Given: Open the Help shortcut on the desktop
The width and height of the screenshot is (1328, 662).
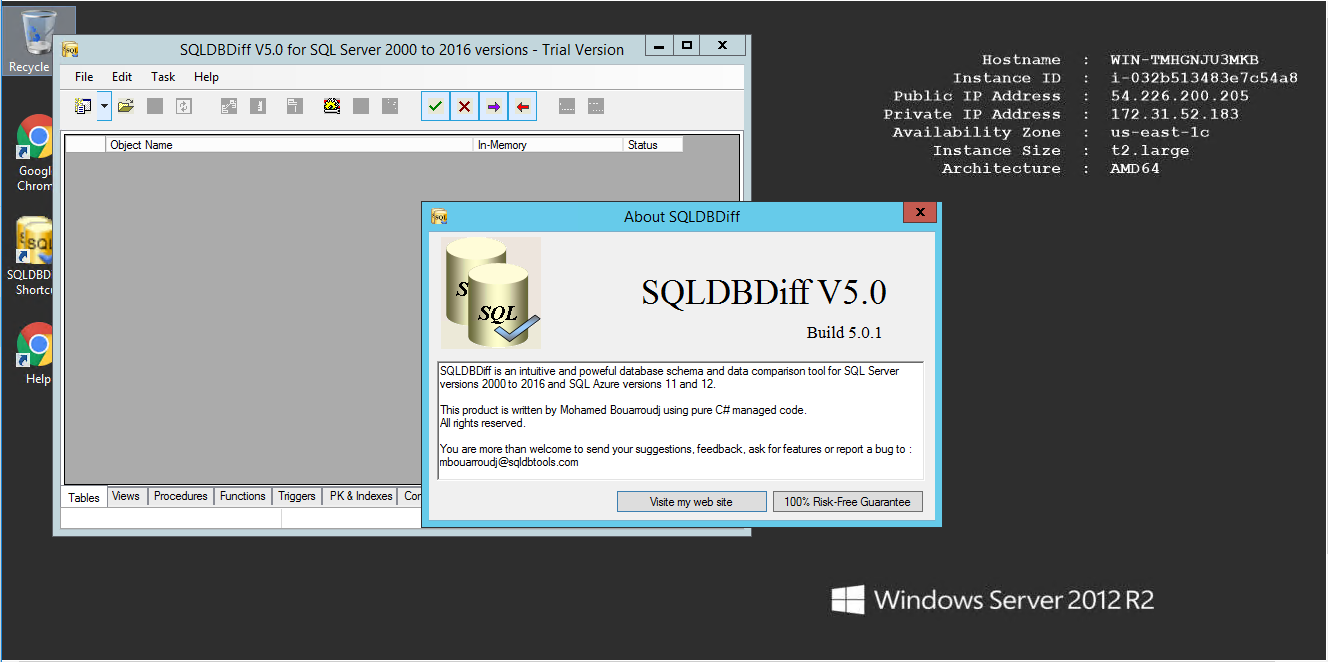Looking at the screenshot, I should coord(32,347).
